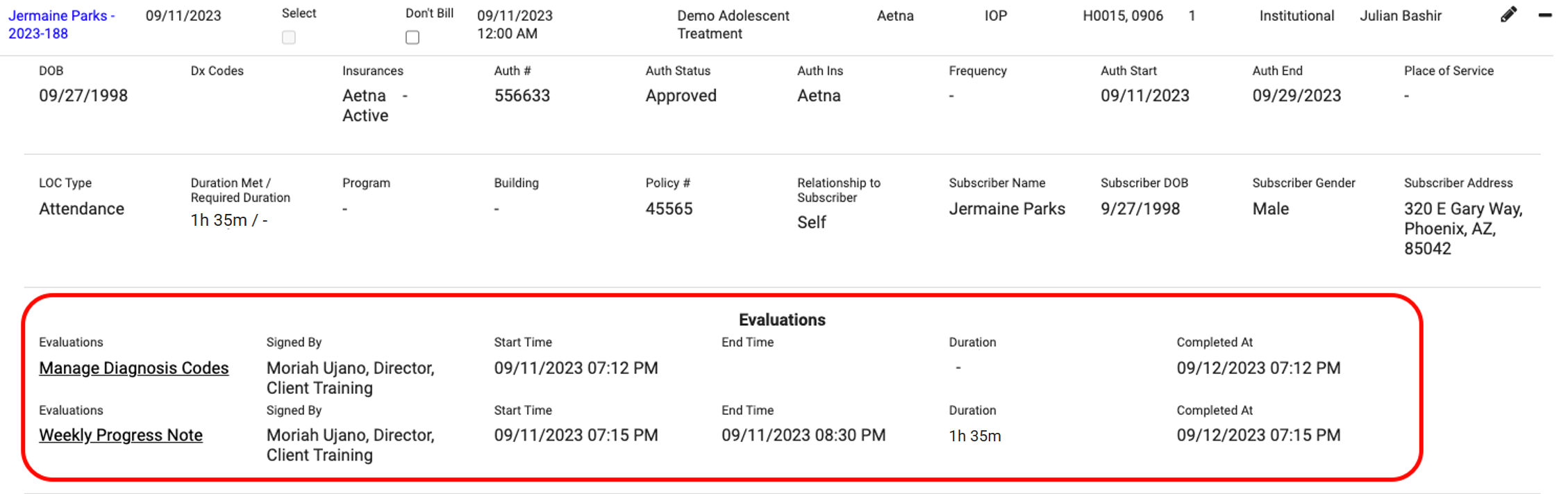Viewport: 1568px width, 494px height.
Task: Click the provider name Julian Bashir
Action: 1400,16
